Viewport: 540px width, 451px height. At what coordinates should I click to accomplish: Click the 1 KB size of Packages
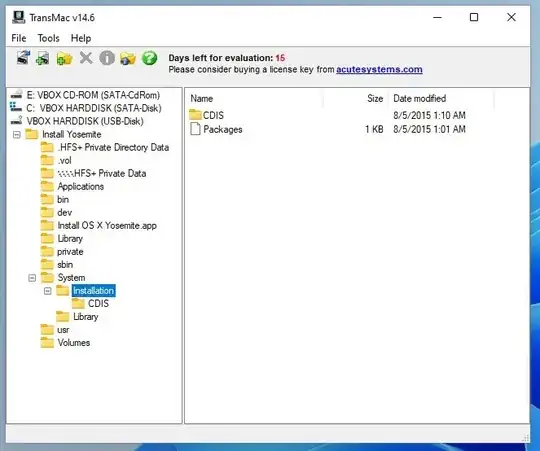[374, 129]
